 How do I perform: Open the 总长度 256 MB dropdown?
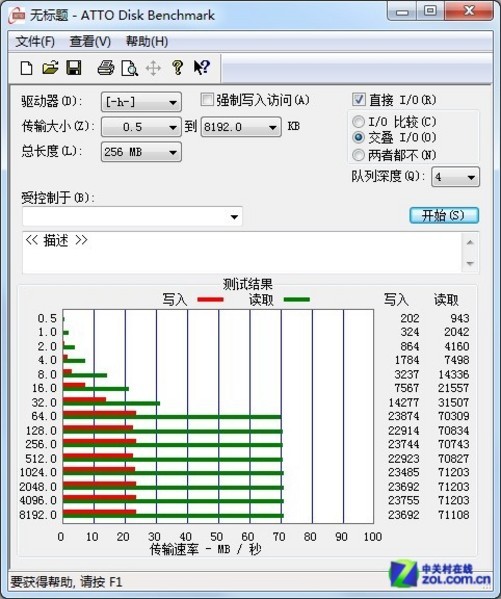click(141, 152)
